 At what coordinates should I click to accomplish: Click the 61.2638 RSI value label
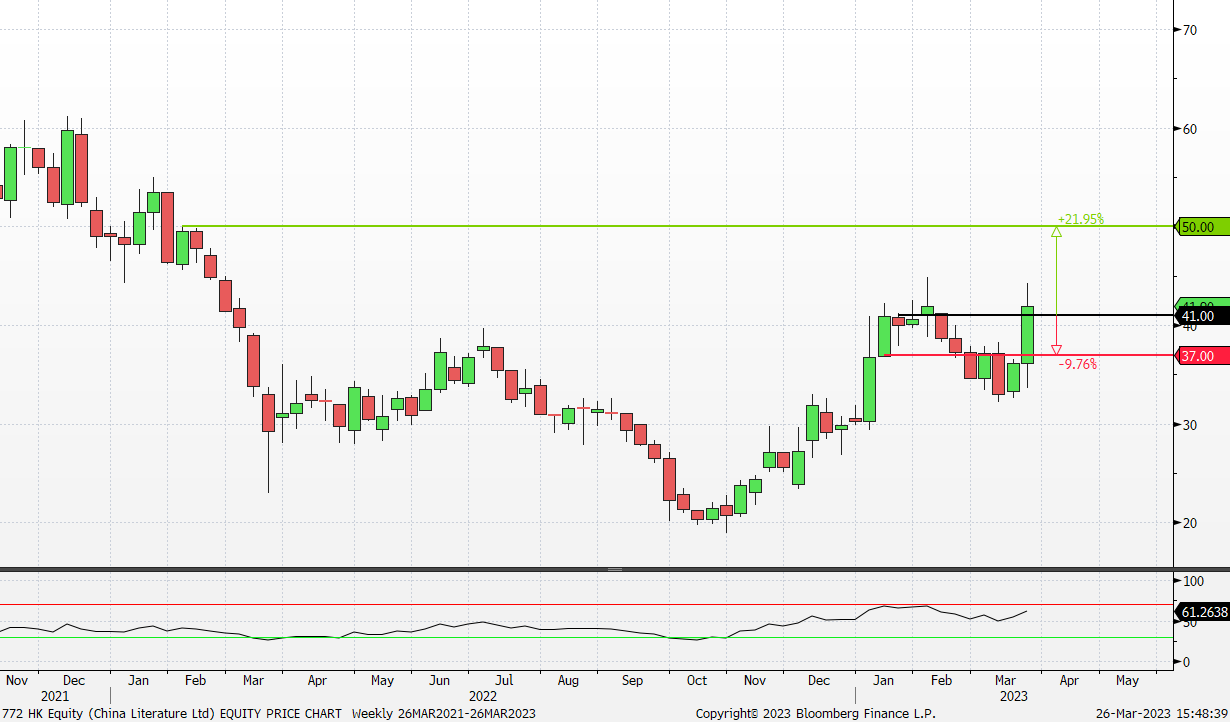click(1203, 612)
